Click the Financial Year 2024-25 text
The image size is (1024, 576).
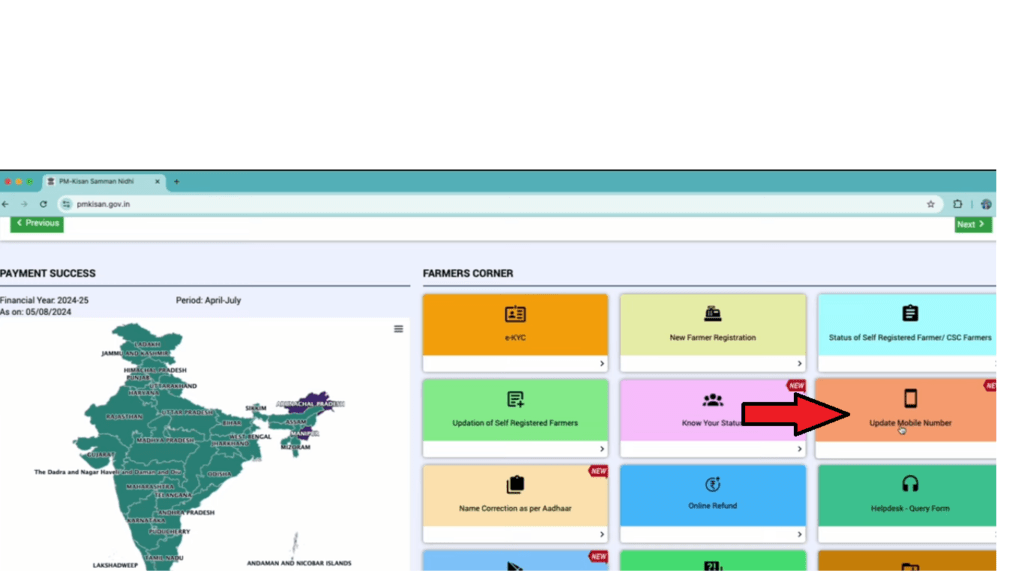pyautogui.click(x=44, y=300)
